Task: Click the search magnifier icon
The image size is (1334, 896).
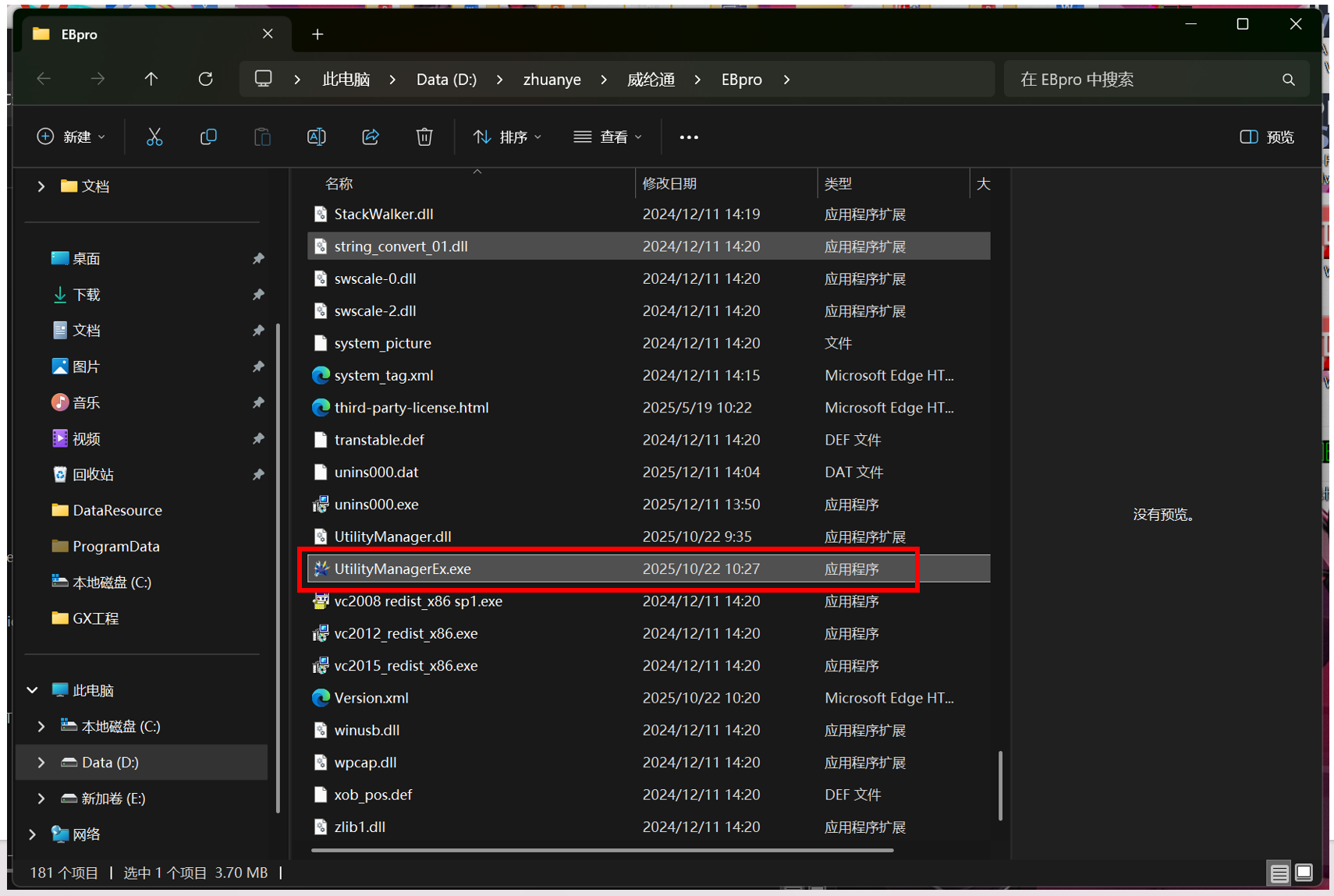Action: point(1288,80)
